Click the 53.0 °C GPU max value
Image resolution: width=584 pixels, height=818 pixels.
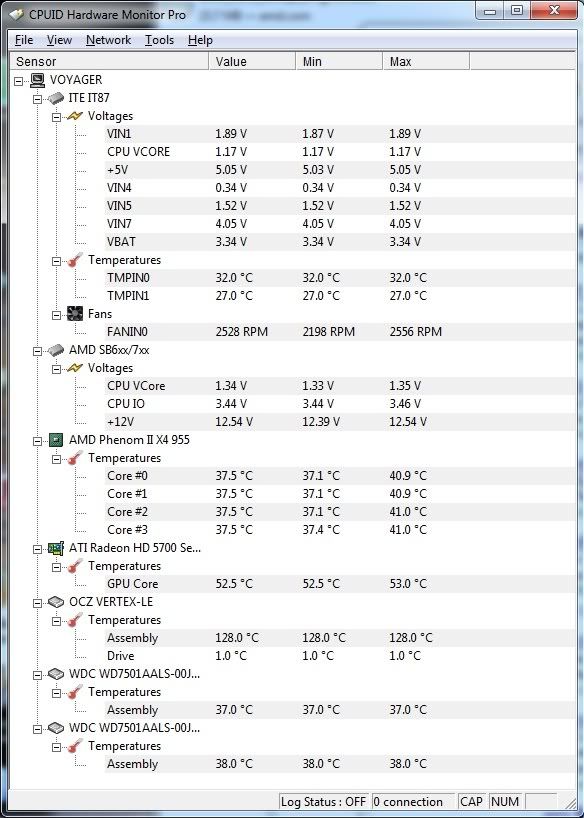click(x=408, y=584)
